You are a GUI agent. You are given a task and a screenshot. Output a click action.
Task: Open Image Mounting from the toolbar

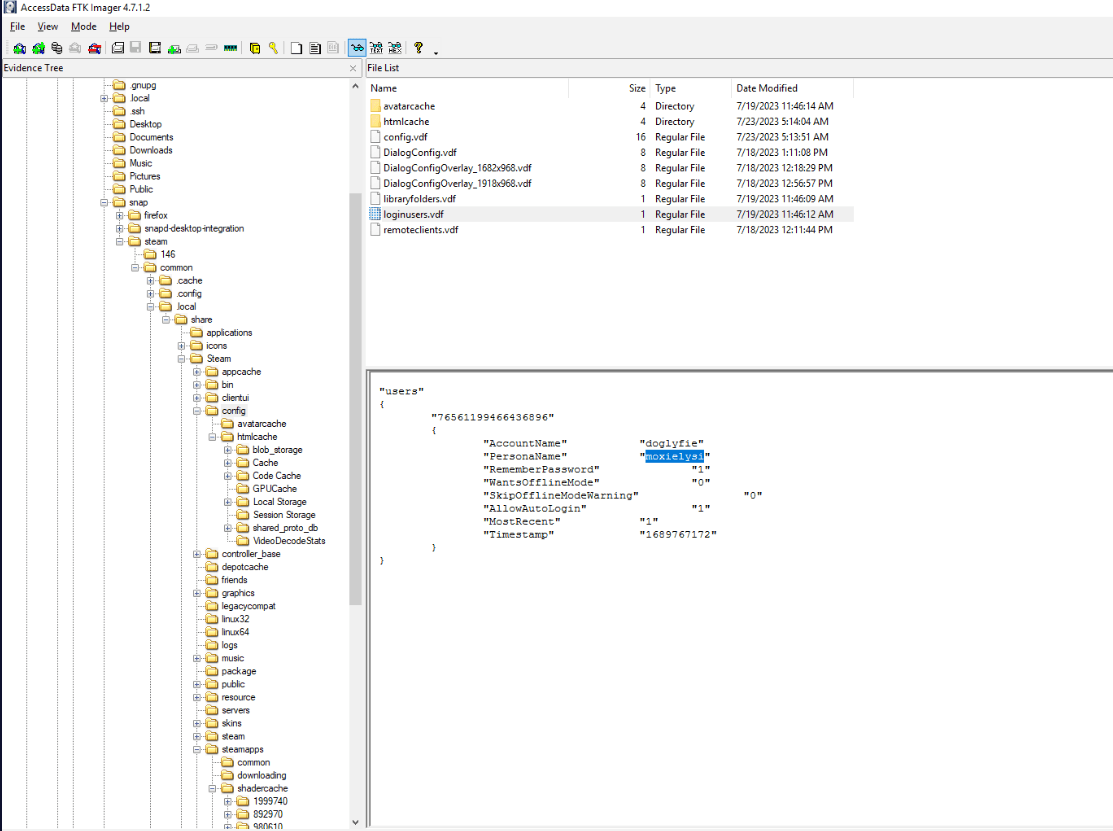(57, 48)
